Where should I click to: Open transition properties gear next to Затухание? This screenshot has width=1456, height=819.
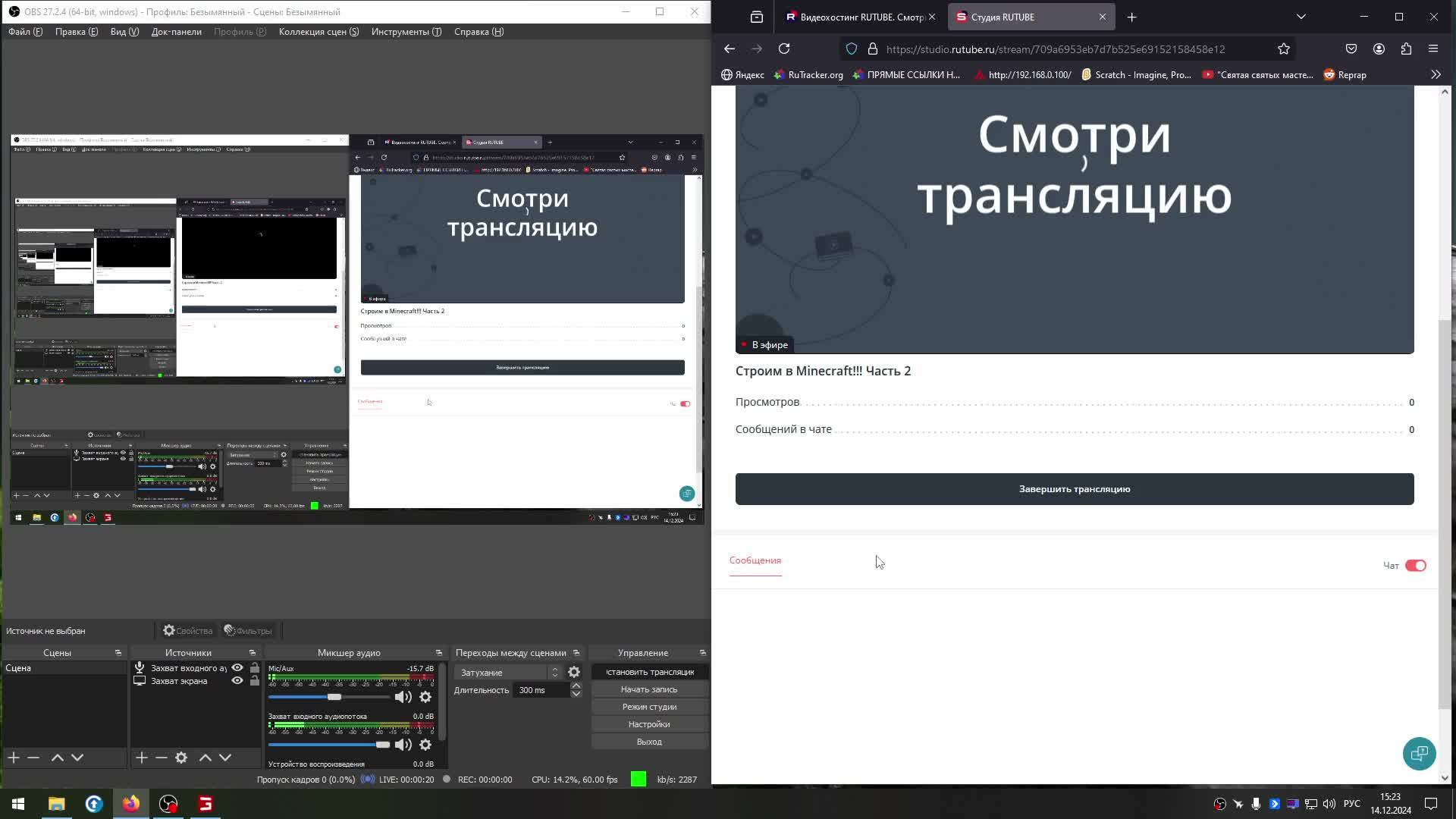click(x=574, y=672)
